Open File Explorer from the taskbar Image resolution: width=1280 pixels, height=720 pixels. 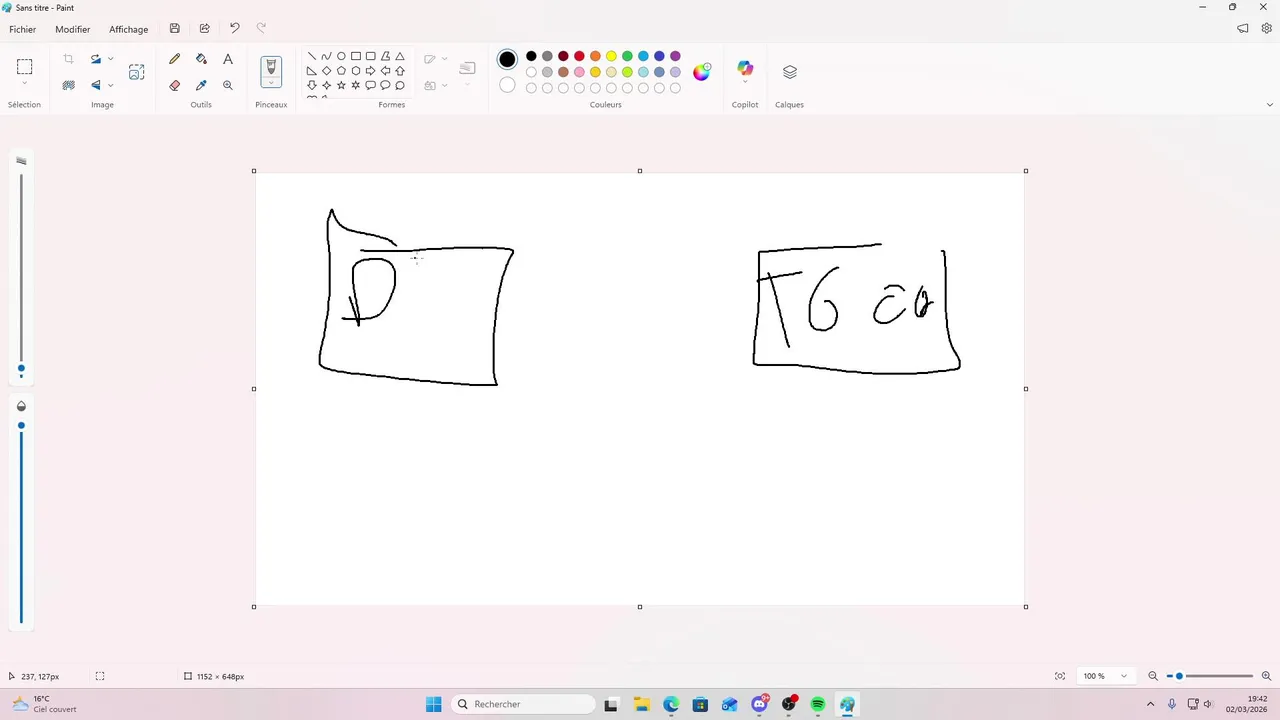(x=641, y=704)
